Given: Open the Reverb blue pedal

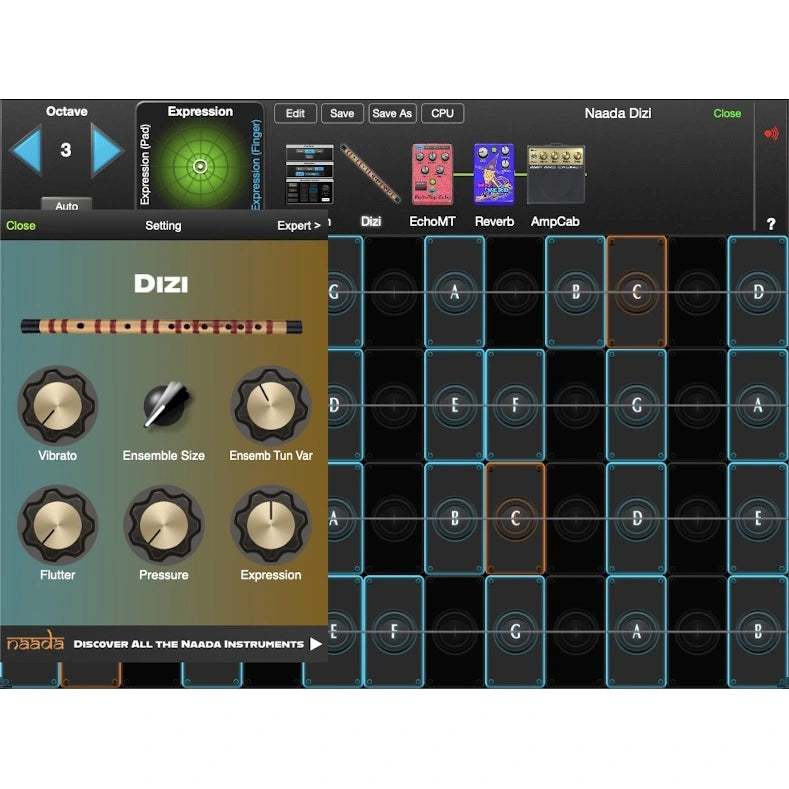Looking at the screenshot, I should click(494, 175).
